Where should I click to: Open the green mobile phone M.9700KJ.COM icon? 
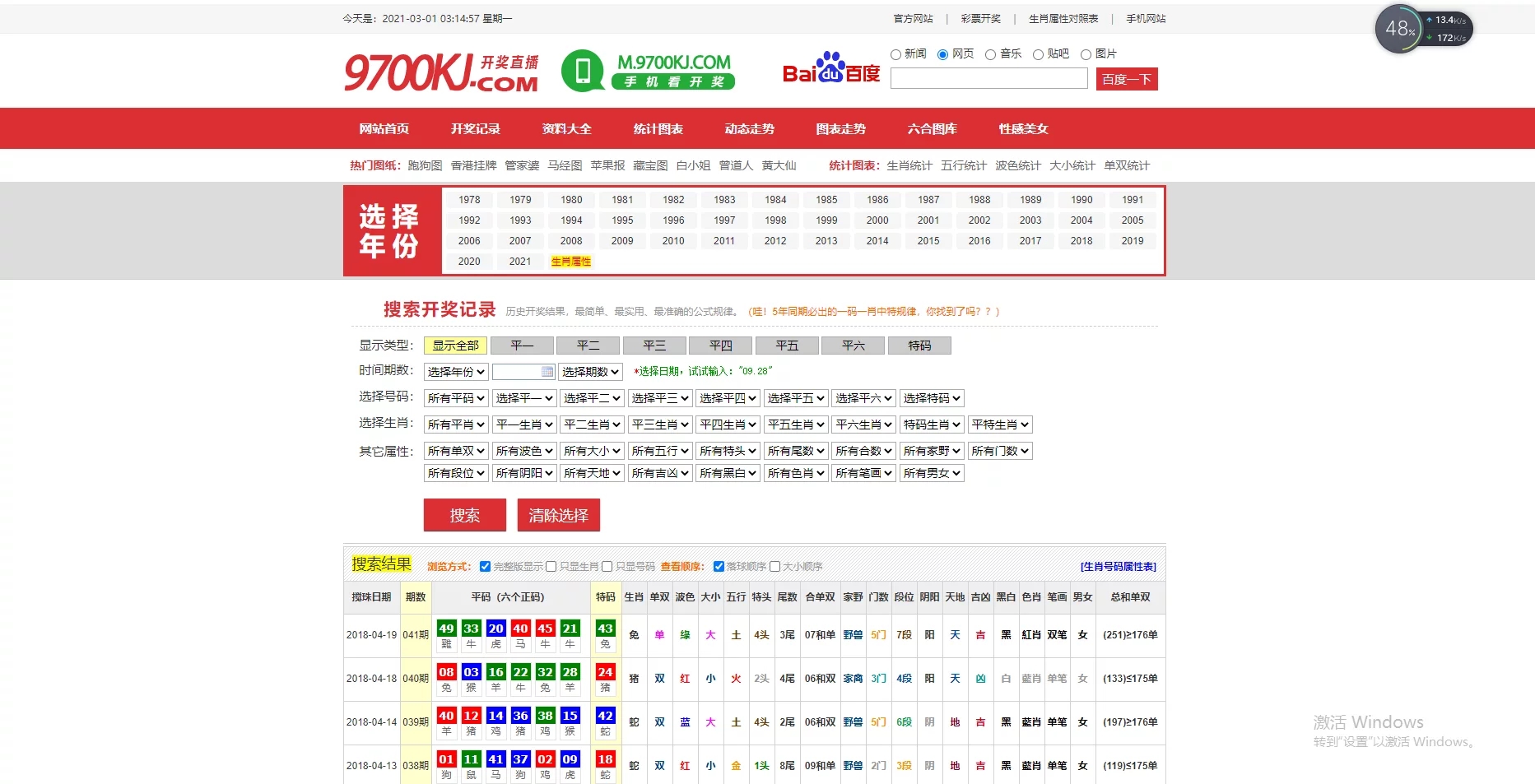(x=583, y=71)
